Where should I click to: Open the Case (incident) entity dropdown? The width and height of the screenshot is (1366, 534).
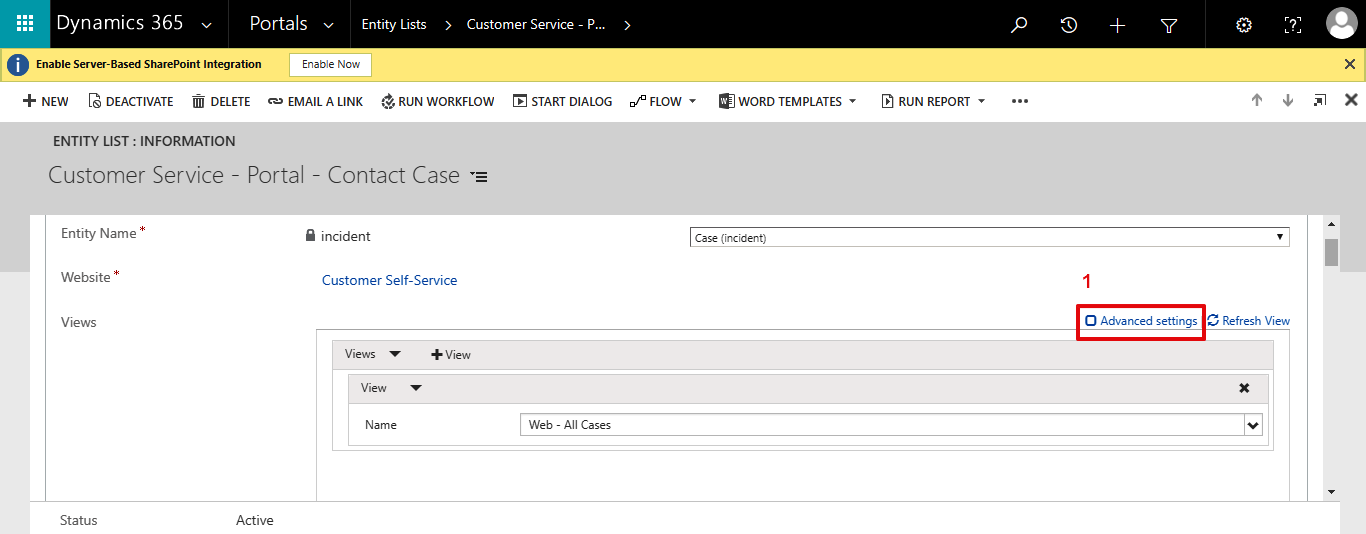pos(990,238)
